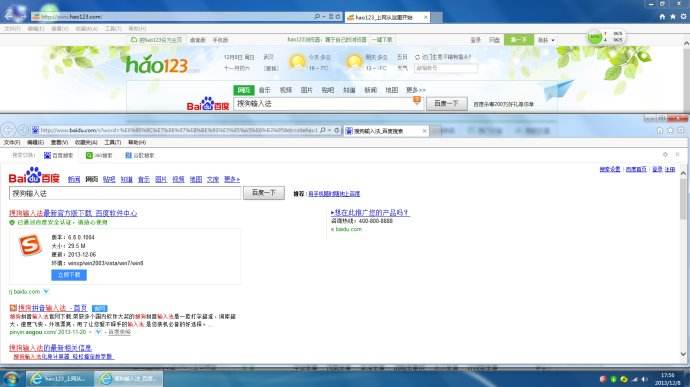This screenshot has height=387, width=690.
Task: Select the green 网页 search tab on hao123
Action: 243,90
